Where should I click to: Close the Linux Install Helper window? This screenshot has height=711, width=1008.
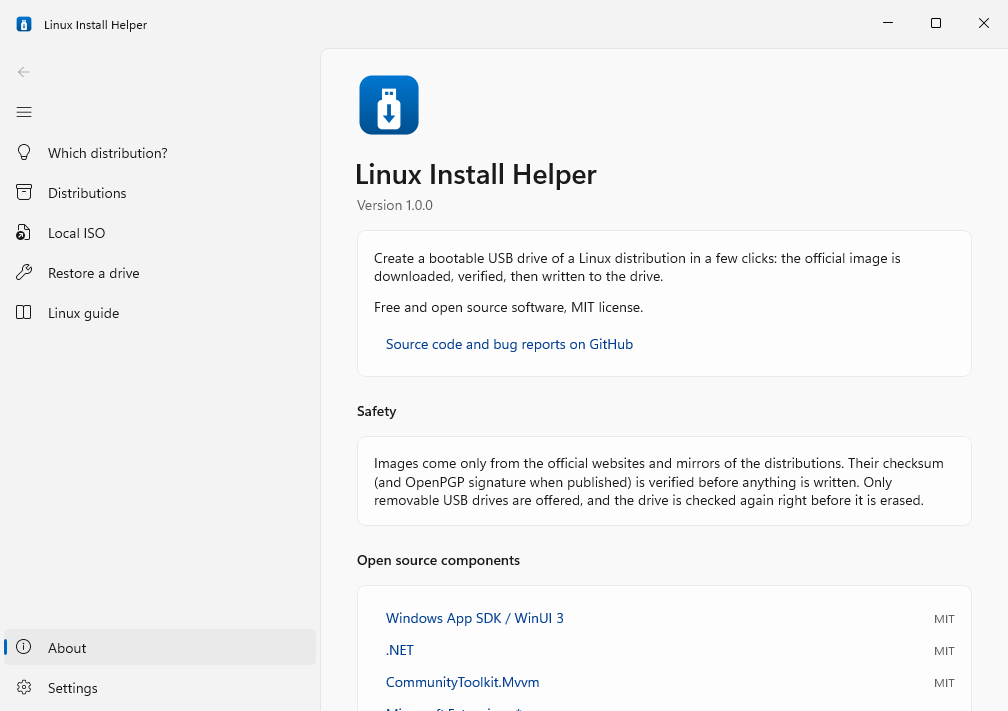click(984, 23)
